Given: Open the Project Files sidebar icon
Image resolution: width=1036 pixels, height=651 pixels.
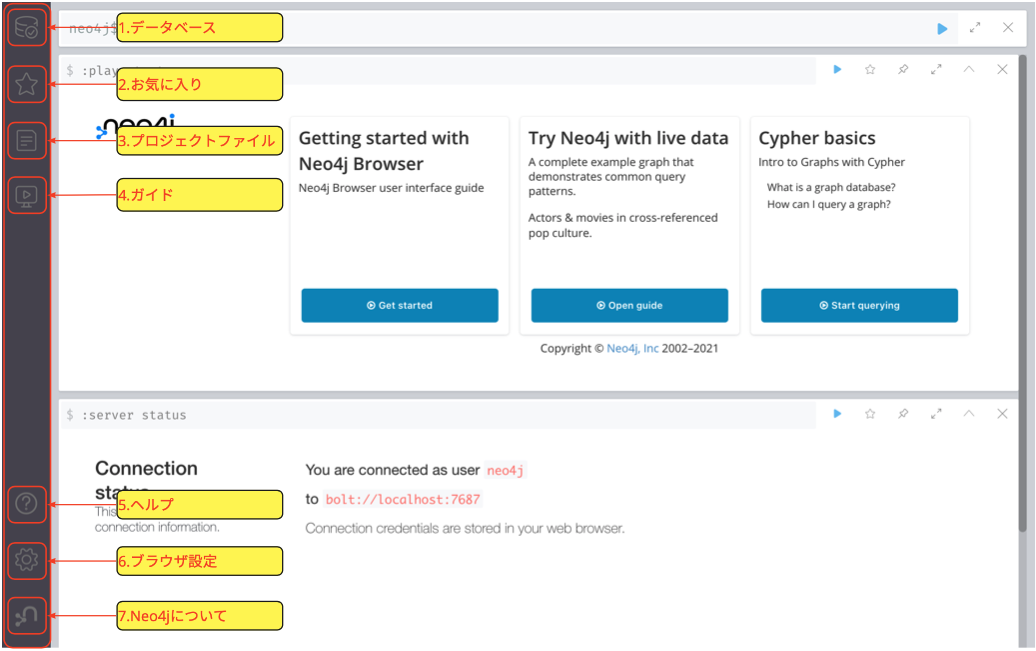Looking at the screenshot, I should (x=27, y=141).
